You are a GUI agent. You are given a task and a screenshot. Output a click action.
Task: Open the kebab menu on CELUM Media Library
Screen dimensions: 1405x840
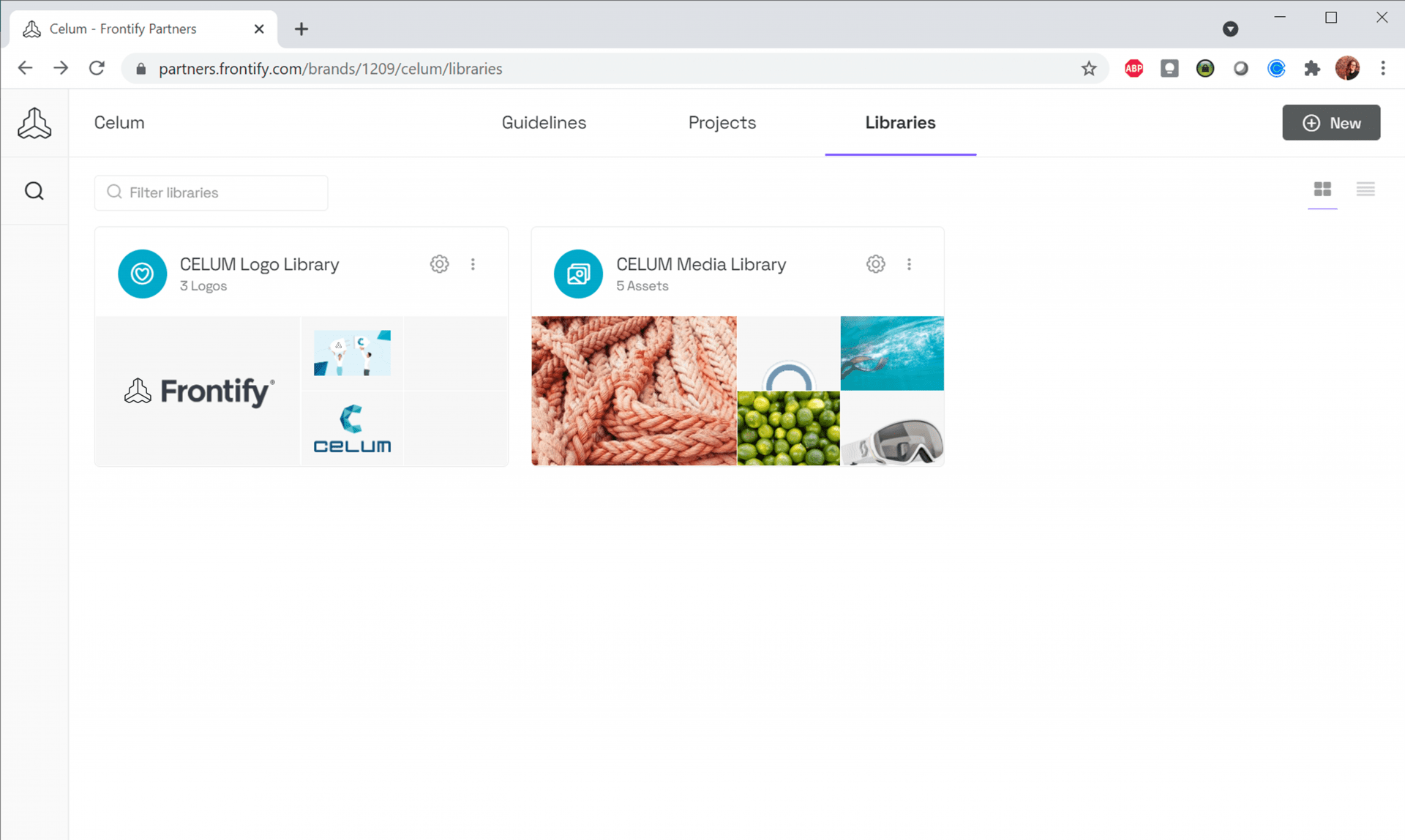click(x=909, y=264)
